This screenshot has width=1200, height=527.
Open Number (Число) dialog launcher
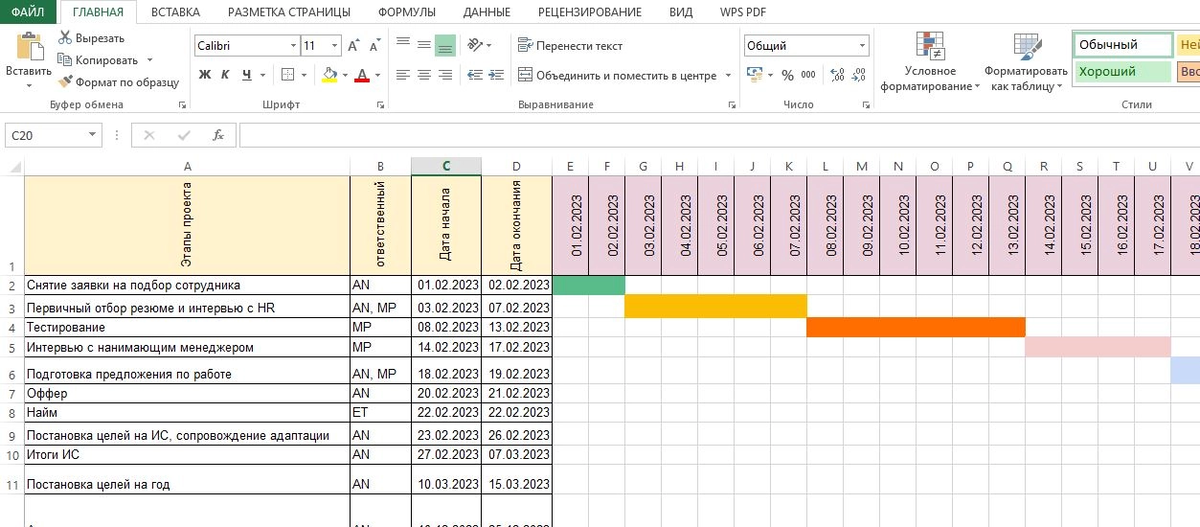click(865, 105)
